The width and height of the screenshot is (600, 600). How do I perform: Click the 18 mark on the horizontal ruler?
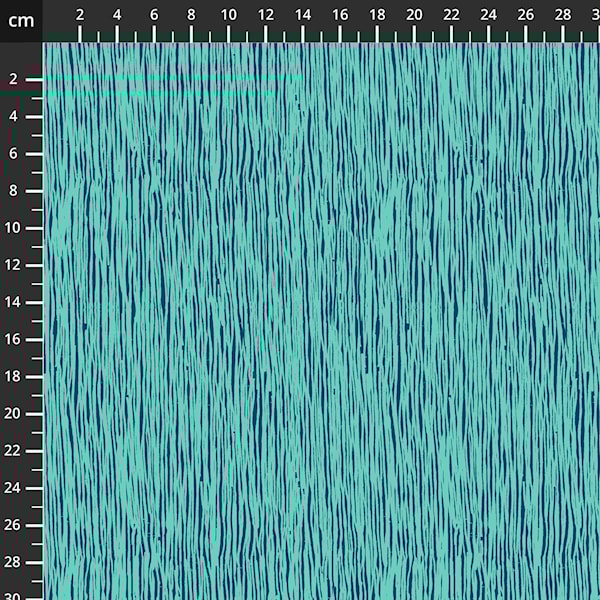377,15
